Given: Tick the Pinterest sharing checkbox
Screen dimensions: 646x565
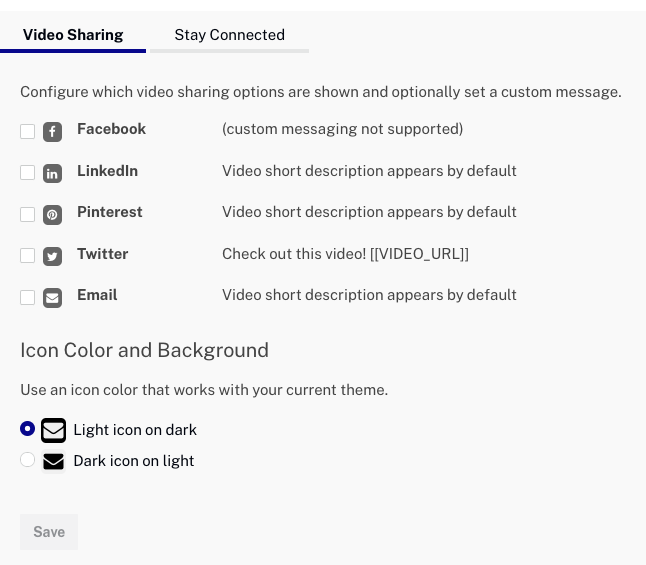Looking at the screenshot, I should pyautogui.click(x=28, y=214).
